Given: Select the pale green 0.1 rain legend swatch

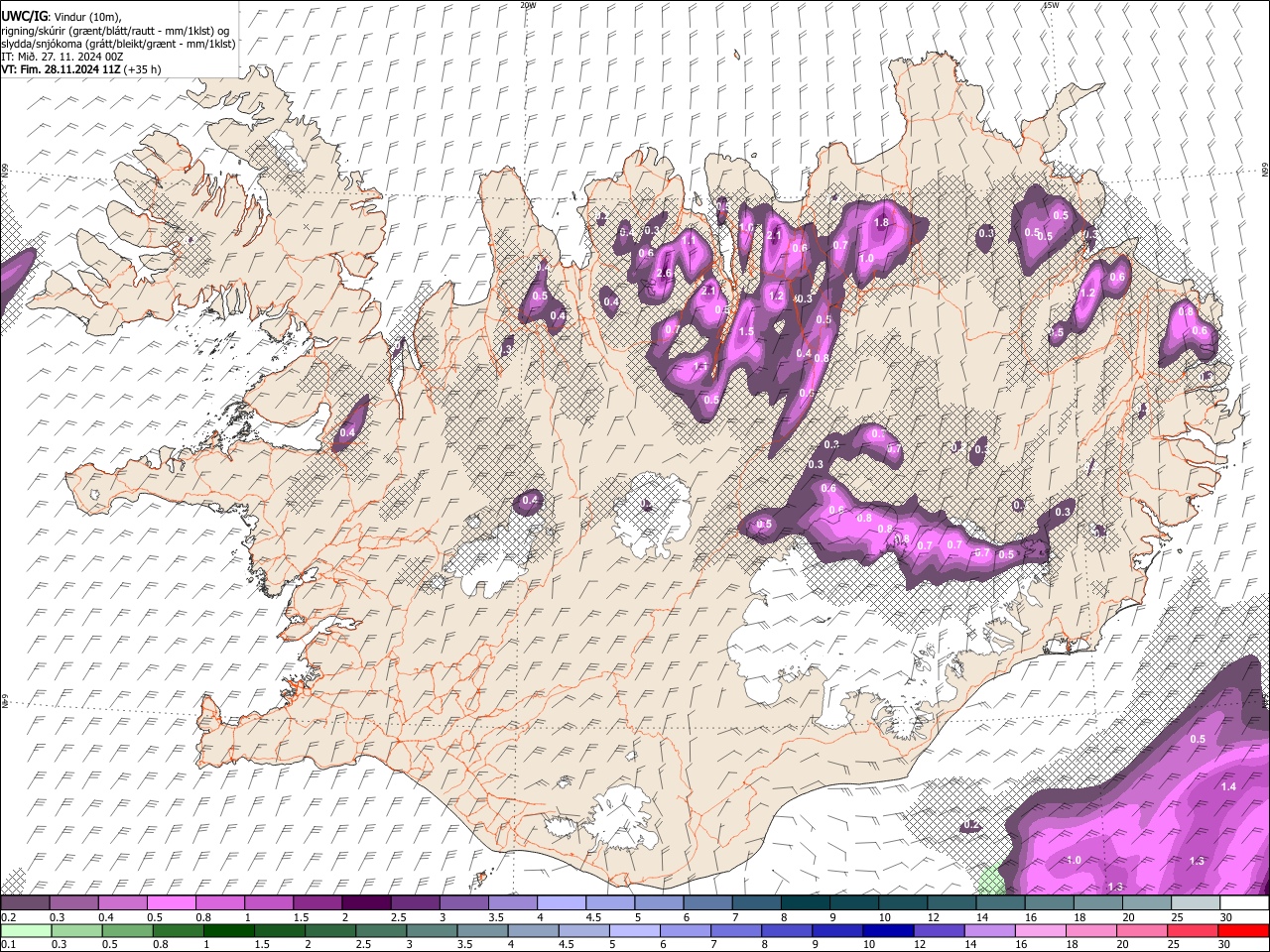Looking at the screenshot, I should pos(26,930).
